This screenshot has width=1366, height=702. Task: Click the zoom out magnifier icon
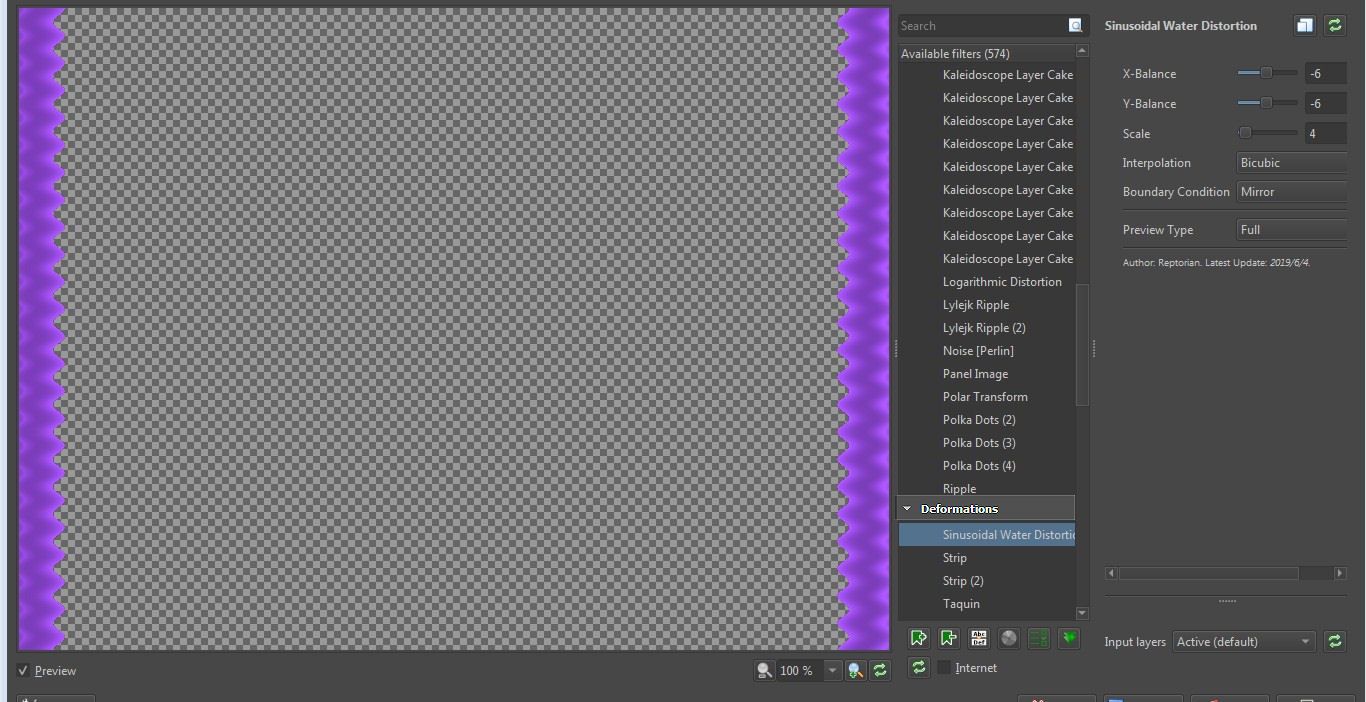(x=765, y=671)
